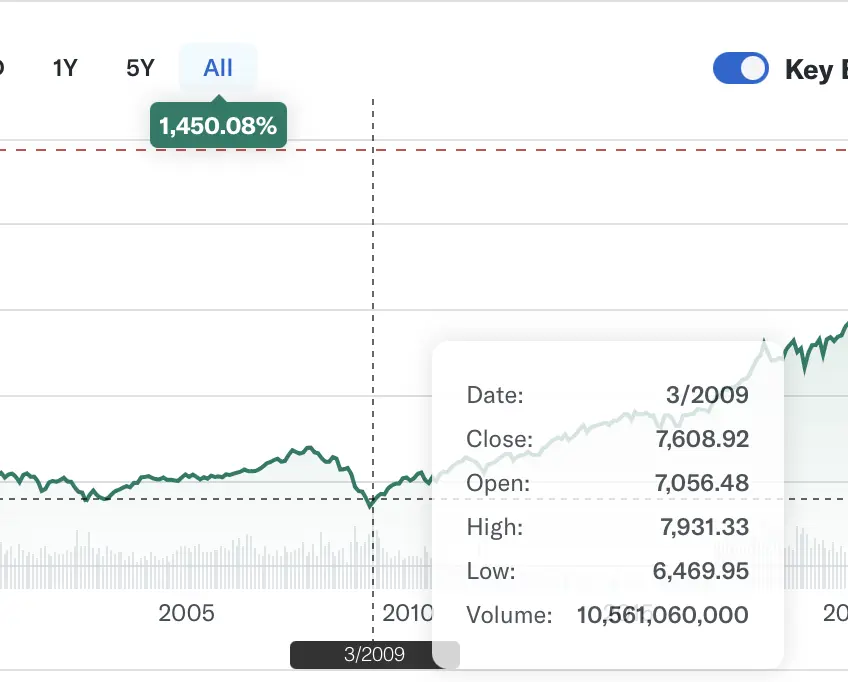Disable the Key Events toggle
848x682 pixels.
pos(740,68)
